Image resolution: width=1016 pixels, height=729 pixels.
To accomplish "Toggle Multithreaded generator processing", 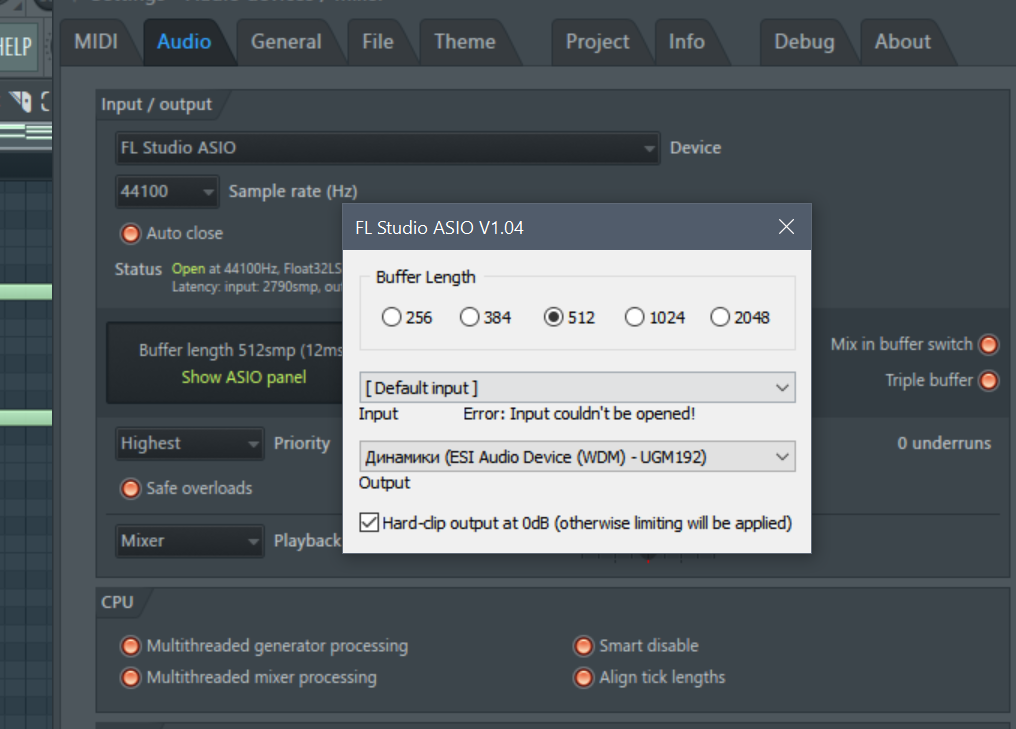I will 130,646.
